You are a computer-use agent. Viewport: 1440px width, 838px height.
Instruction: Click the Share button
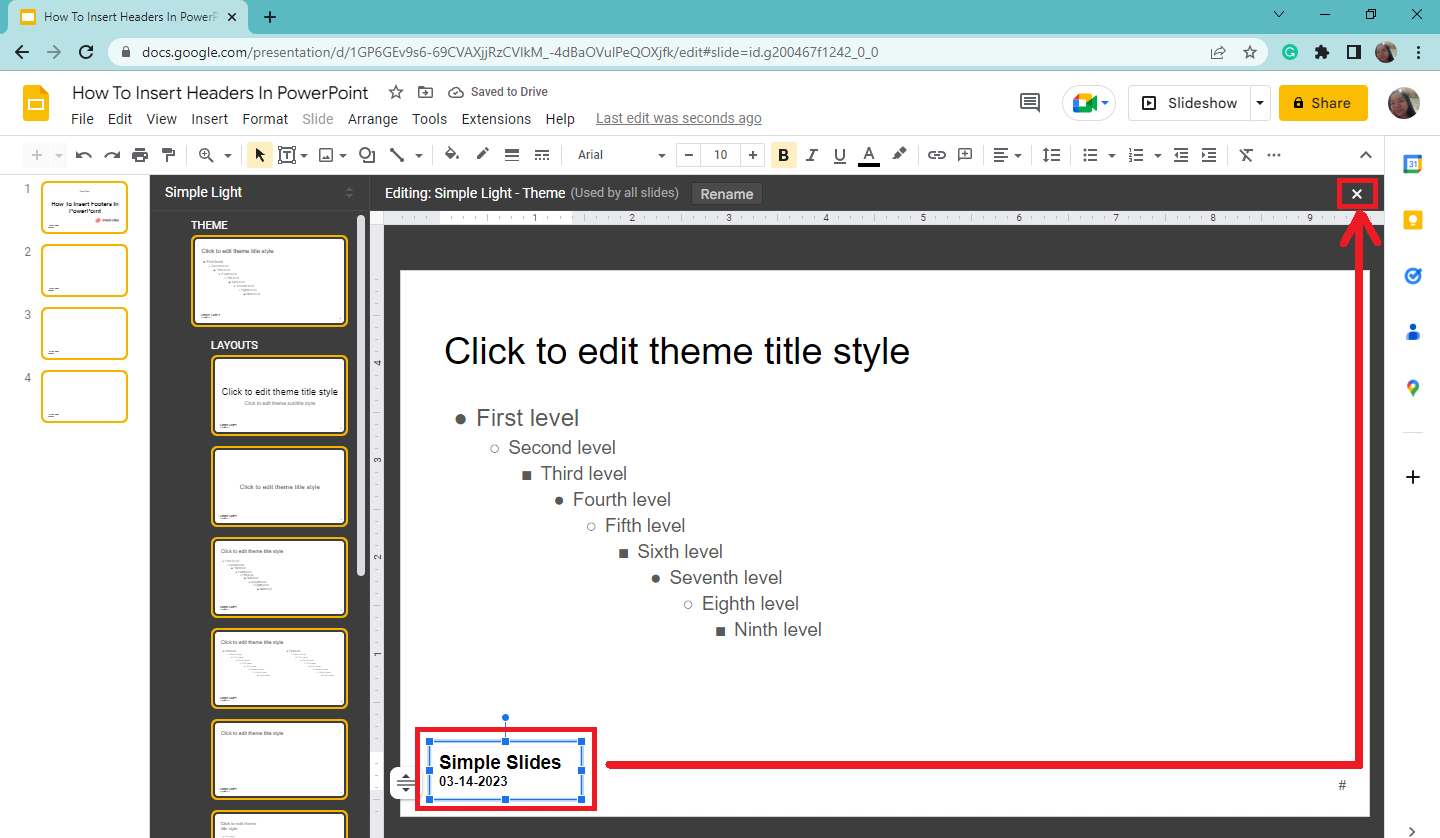click(x=1322, y=102)
